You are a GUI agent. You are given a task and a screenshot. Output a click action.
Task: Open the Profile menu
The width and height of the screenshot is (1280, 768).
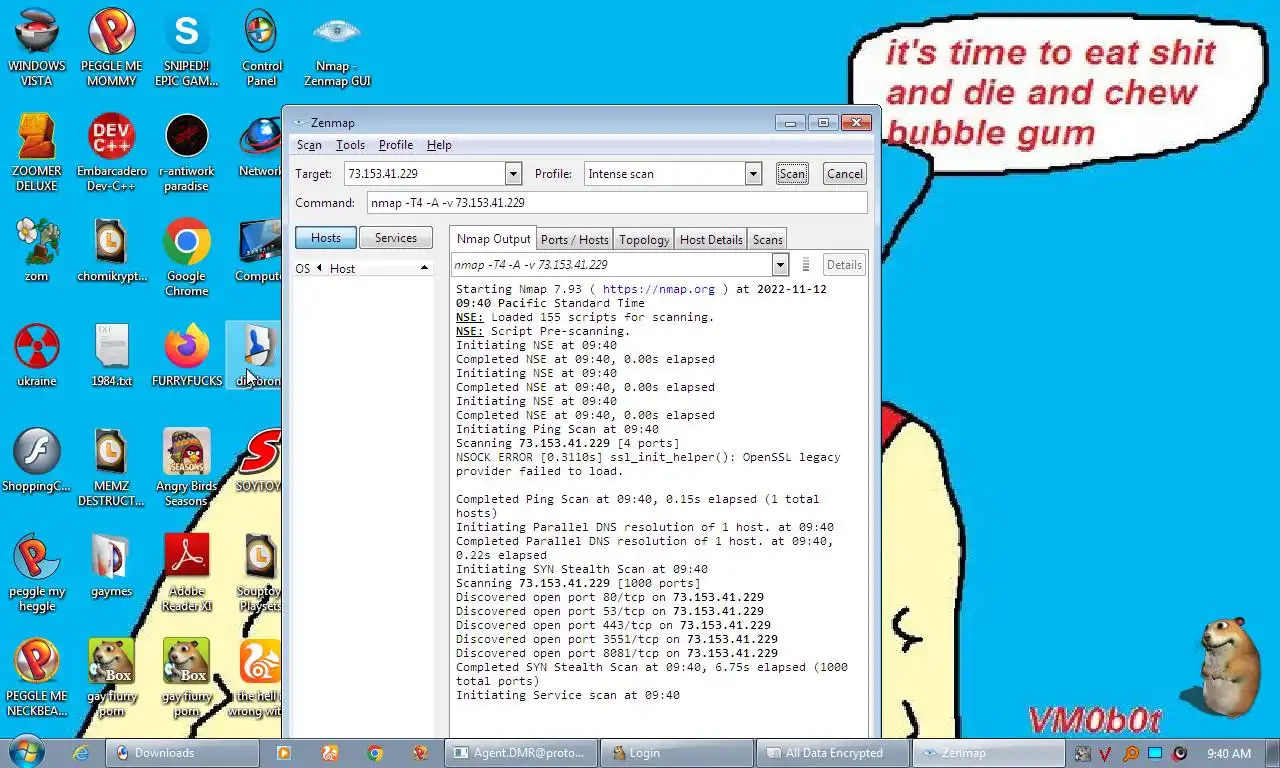[x=396, y=145]
